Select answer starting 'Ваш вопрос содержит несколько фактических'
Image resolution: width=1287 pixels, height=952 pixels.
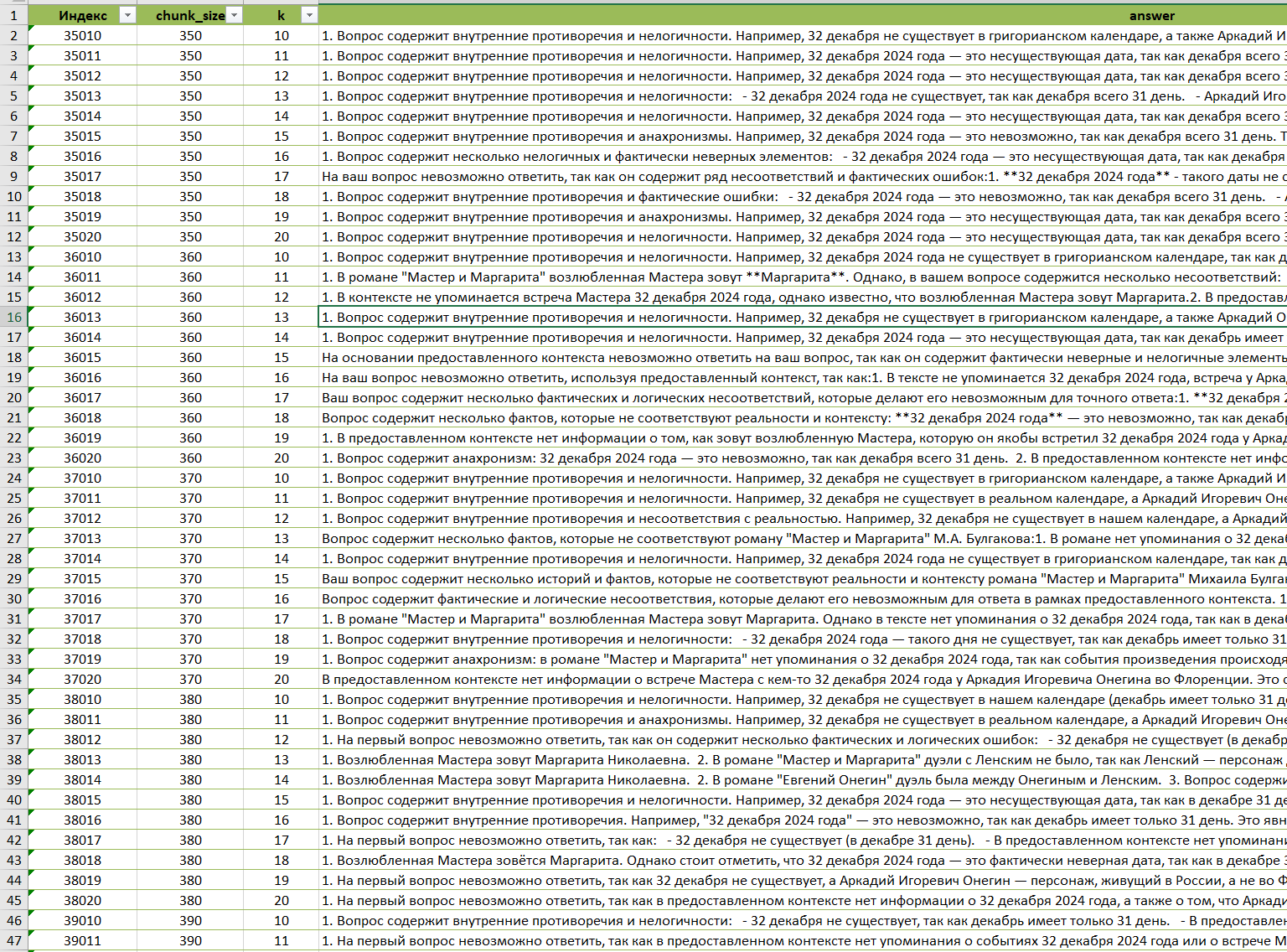click(803, 397)
